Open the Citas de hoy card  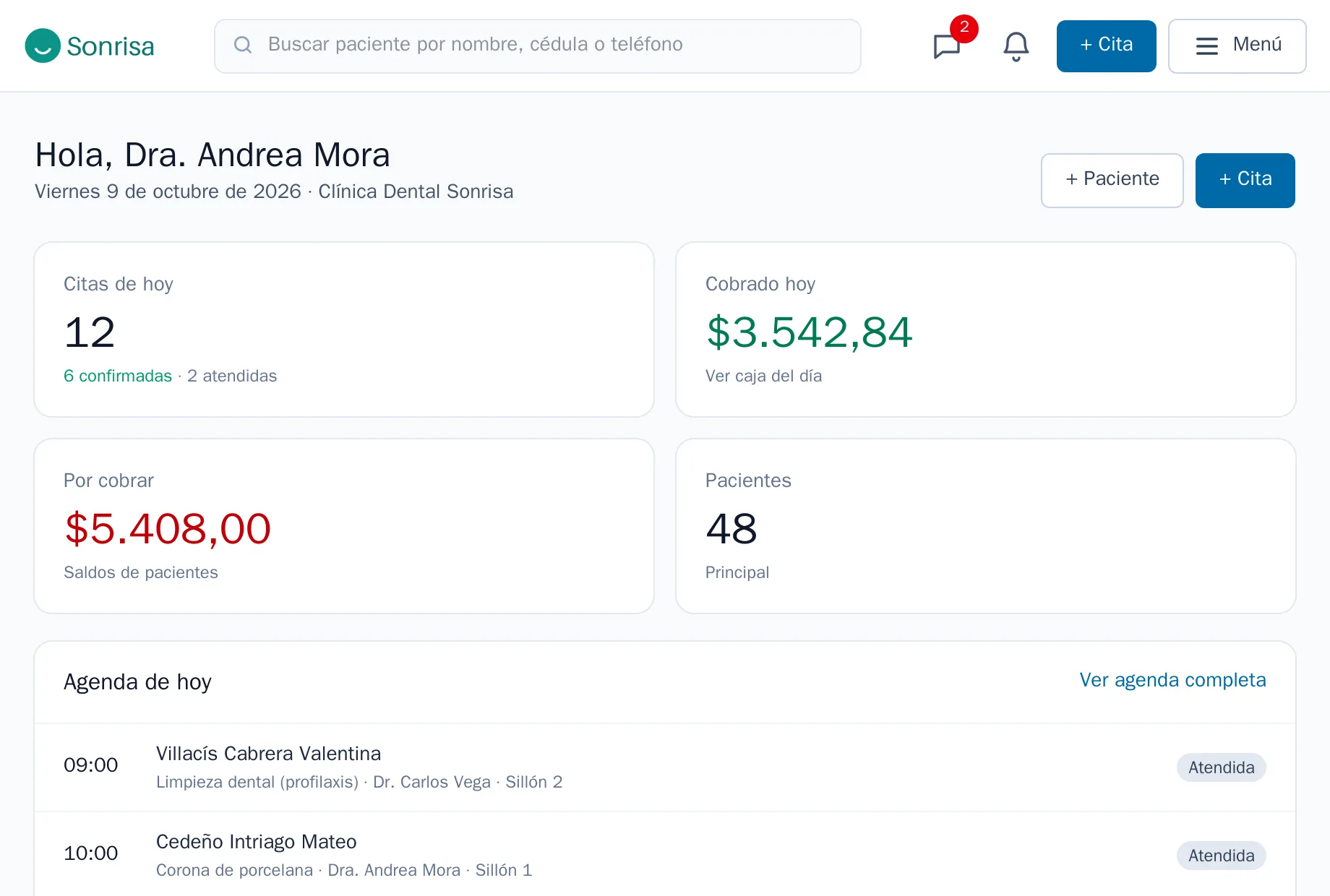(x=344, y=329)
